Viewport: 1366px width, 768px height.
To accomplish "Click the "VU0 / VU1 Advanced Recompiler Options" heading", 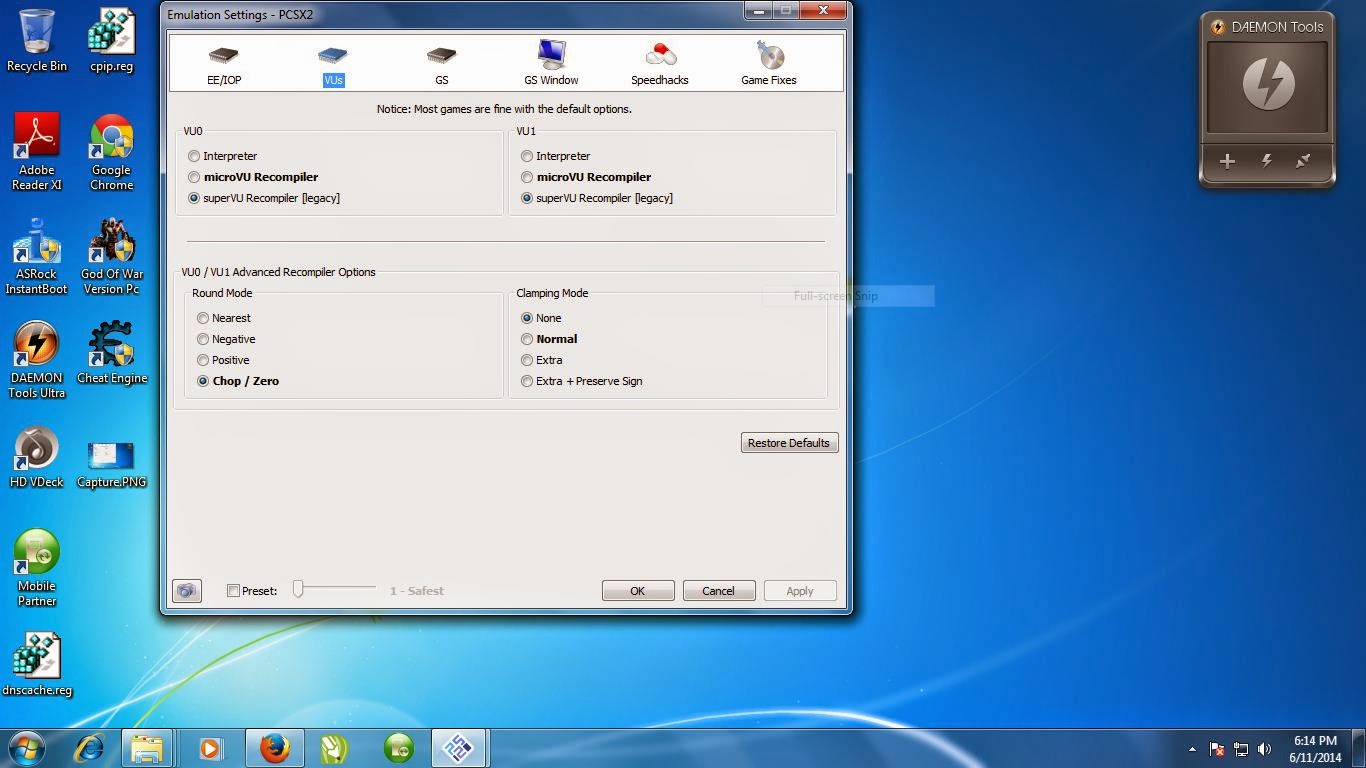I will point(279,272).
